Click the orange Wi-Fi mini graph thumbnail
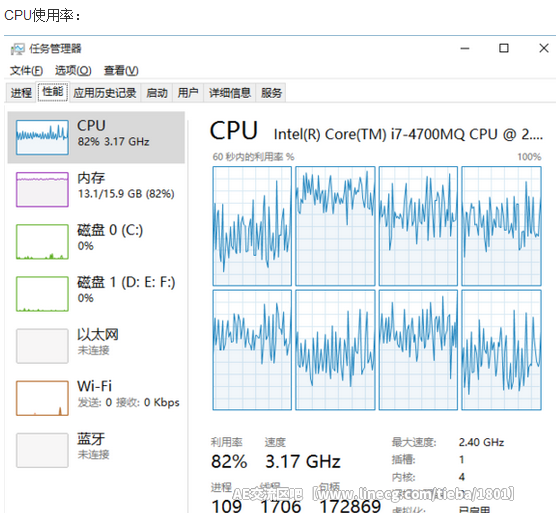 pyautogui.click(x=42, y=398)
